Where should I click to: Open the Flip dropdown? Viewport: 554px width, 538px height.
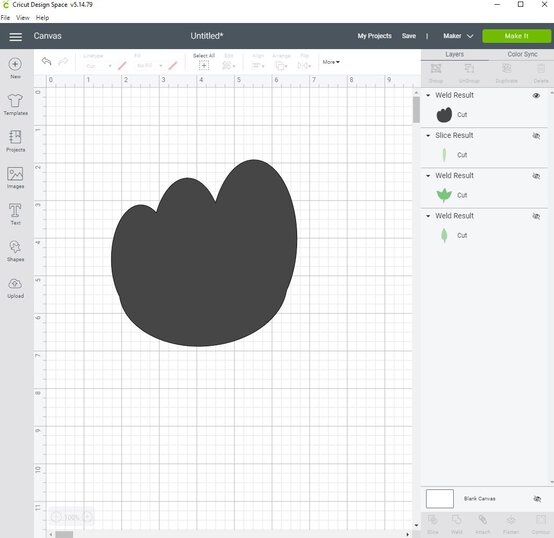point(304,65)
